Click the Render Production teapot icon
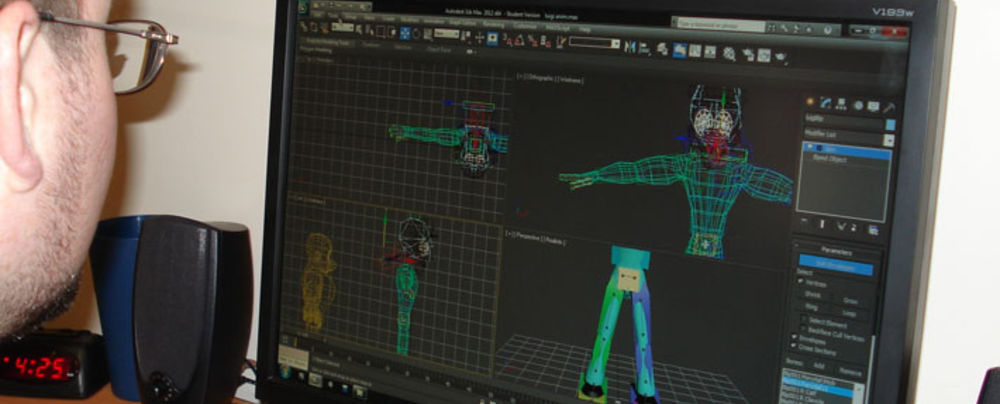Viewport: 1000px width, 404px height. 780,57
